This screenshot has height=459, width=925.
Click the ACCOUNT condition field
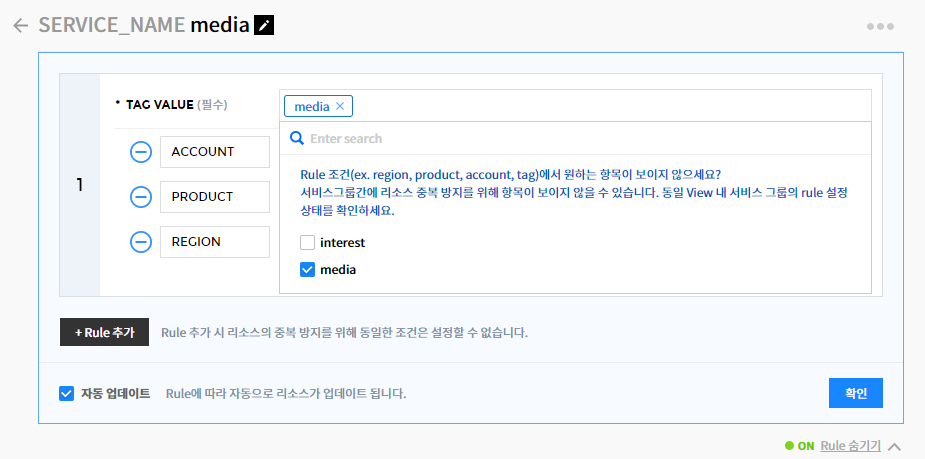click(214, 152)
